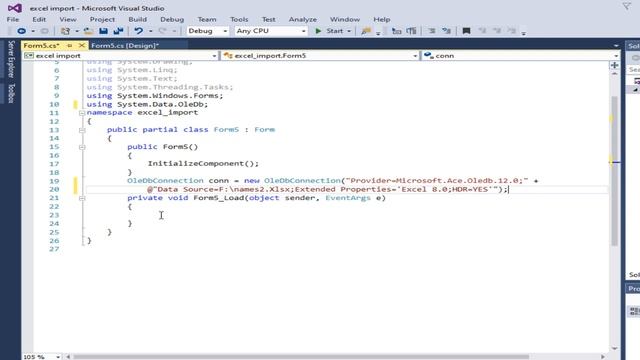Switch to the Form5.cs [Design] tab
Image resolution: width=640 pixels, height=360 pixels.
[x=125, y=46]
